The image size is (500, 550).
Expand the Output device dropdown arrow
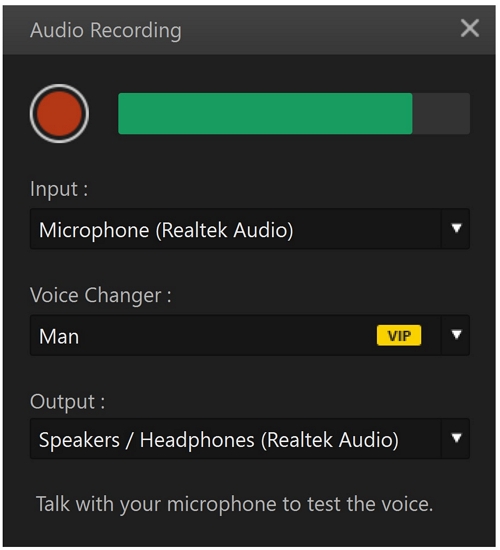coord(456,438)
